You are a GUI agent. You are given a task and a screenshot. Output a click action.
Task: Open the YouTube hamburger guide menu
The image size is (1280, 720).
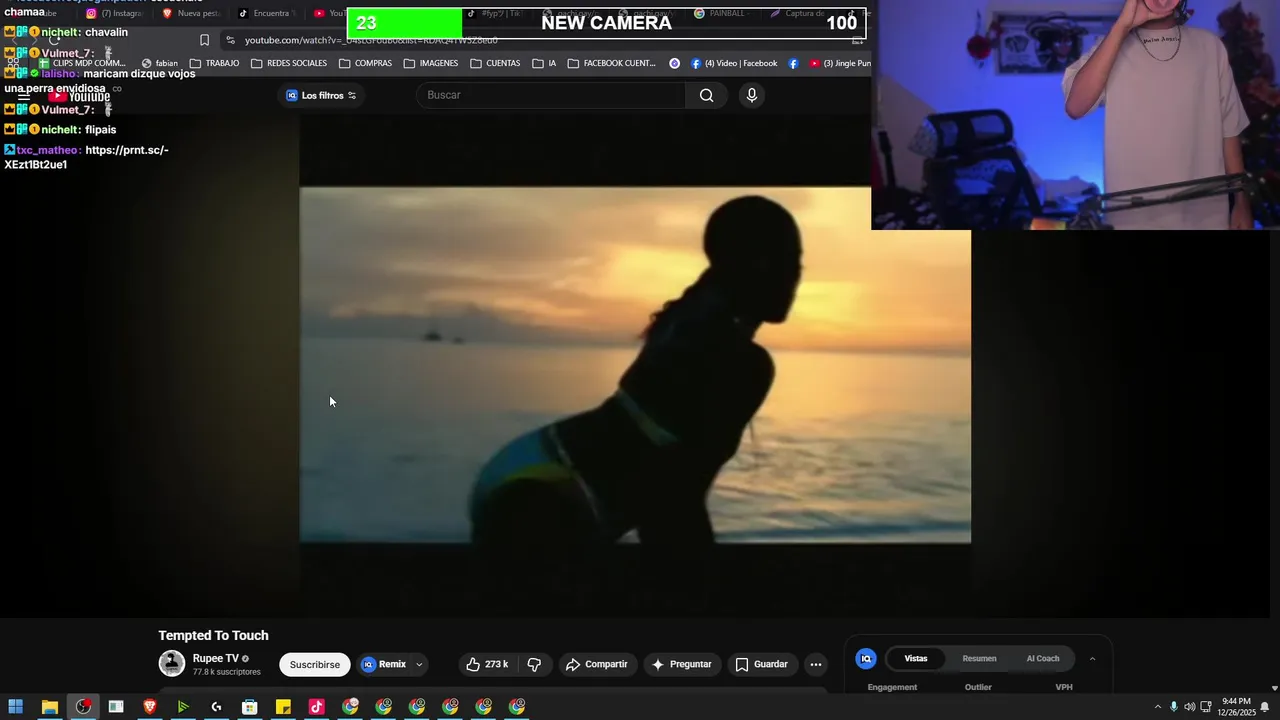point(24,96)
